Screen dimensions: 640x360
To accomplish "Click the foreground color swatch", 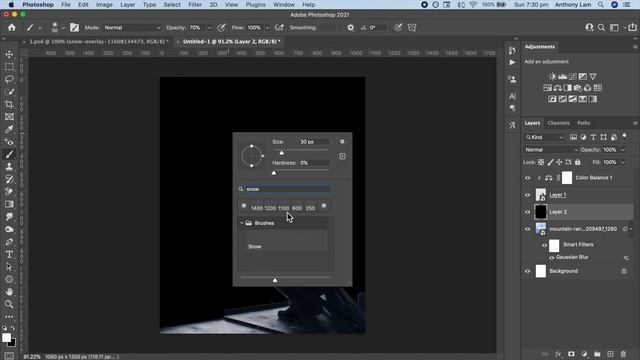I will (6, 338).
